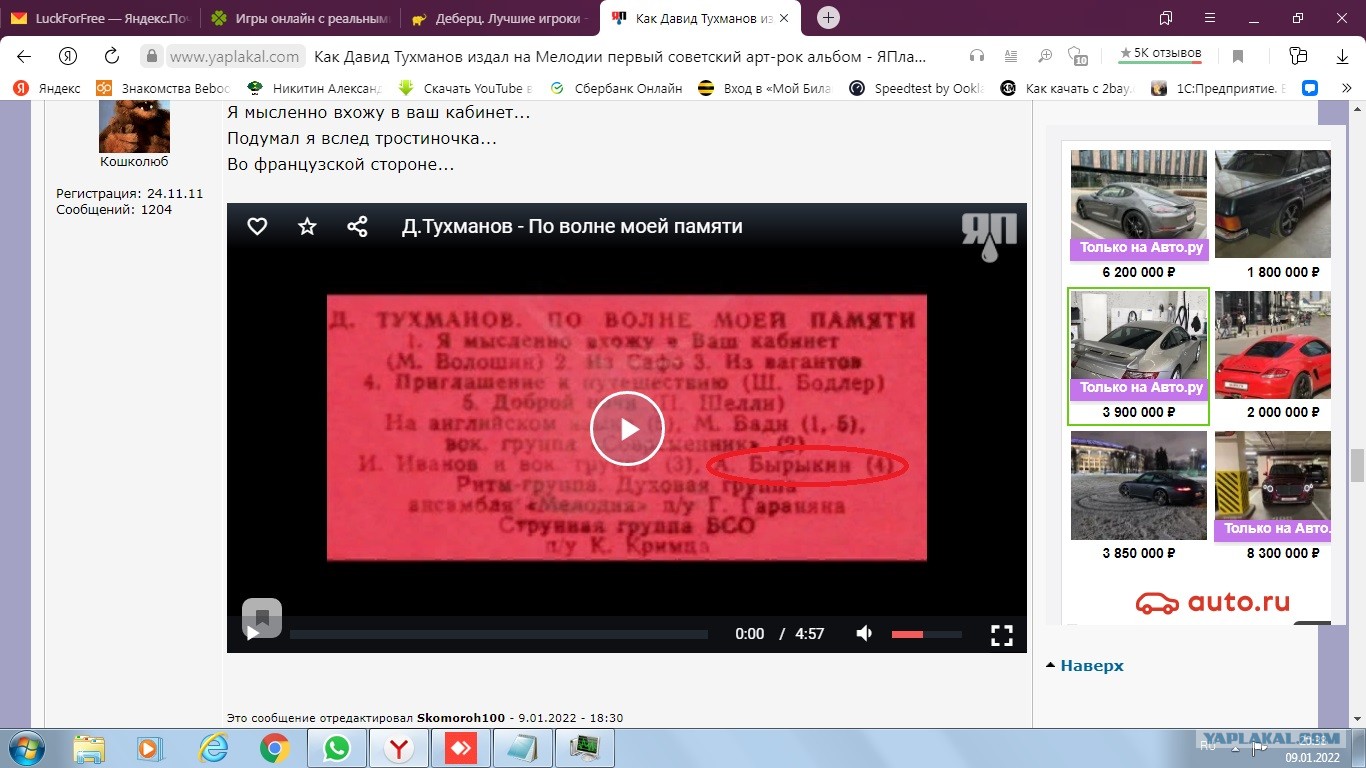Switch to the Деберц. Лучшие игроки tab

tap(500, 18)
